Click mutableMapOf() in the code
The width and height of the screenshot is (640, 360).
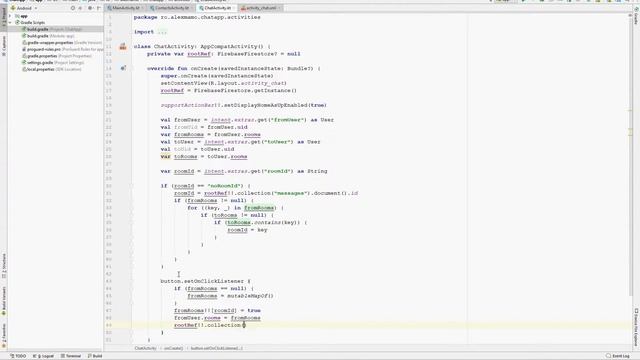tap(249, 296)
